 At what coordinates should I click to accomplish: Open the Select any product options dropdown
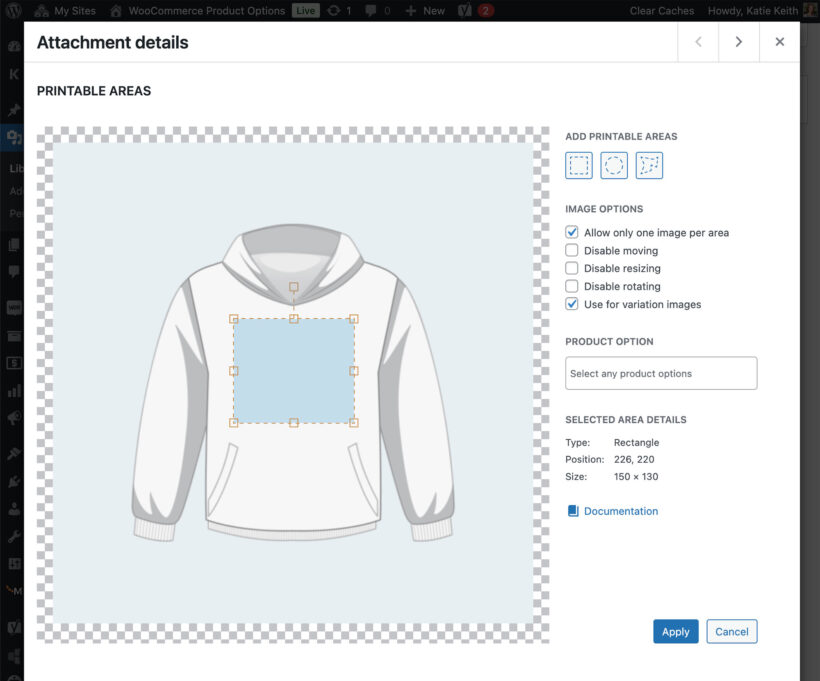(x=660, y=373)
